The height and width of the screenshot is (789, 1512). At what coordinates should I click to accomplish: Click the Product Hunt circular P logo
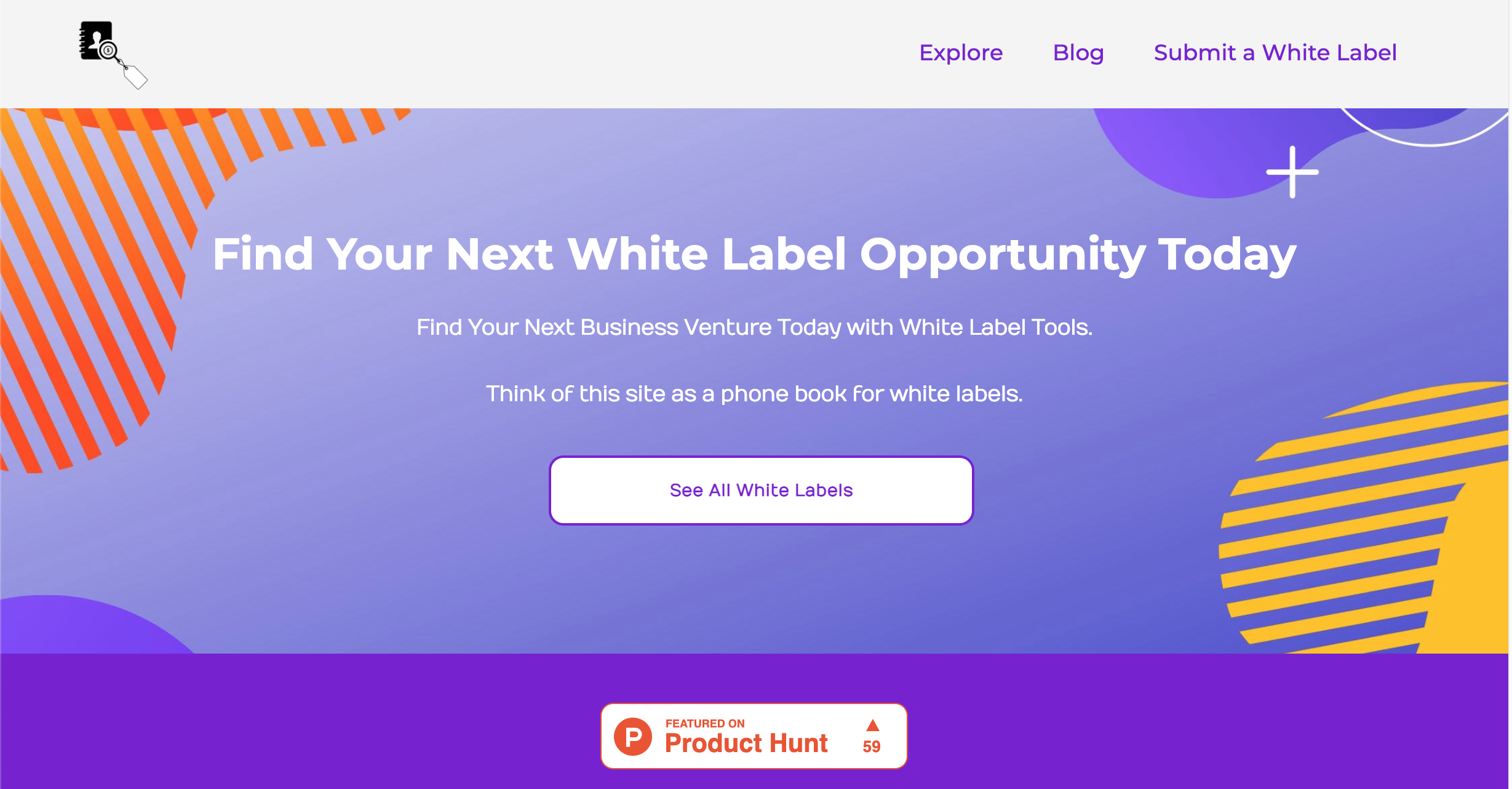pyautogui.click(x=633, y=736)
